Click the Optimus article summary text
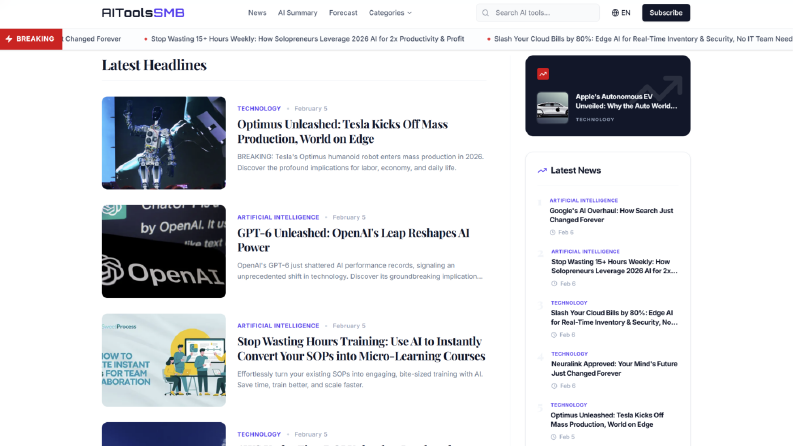 361,162
